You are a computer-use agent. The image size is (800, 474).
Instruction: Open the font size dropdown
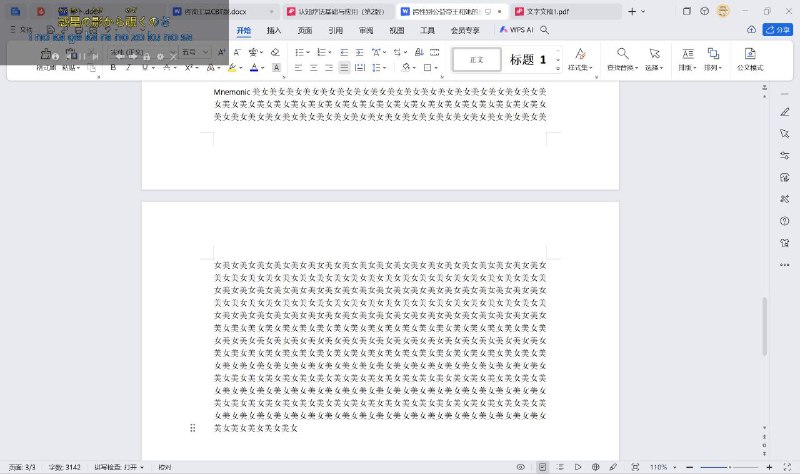(205, 52)
